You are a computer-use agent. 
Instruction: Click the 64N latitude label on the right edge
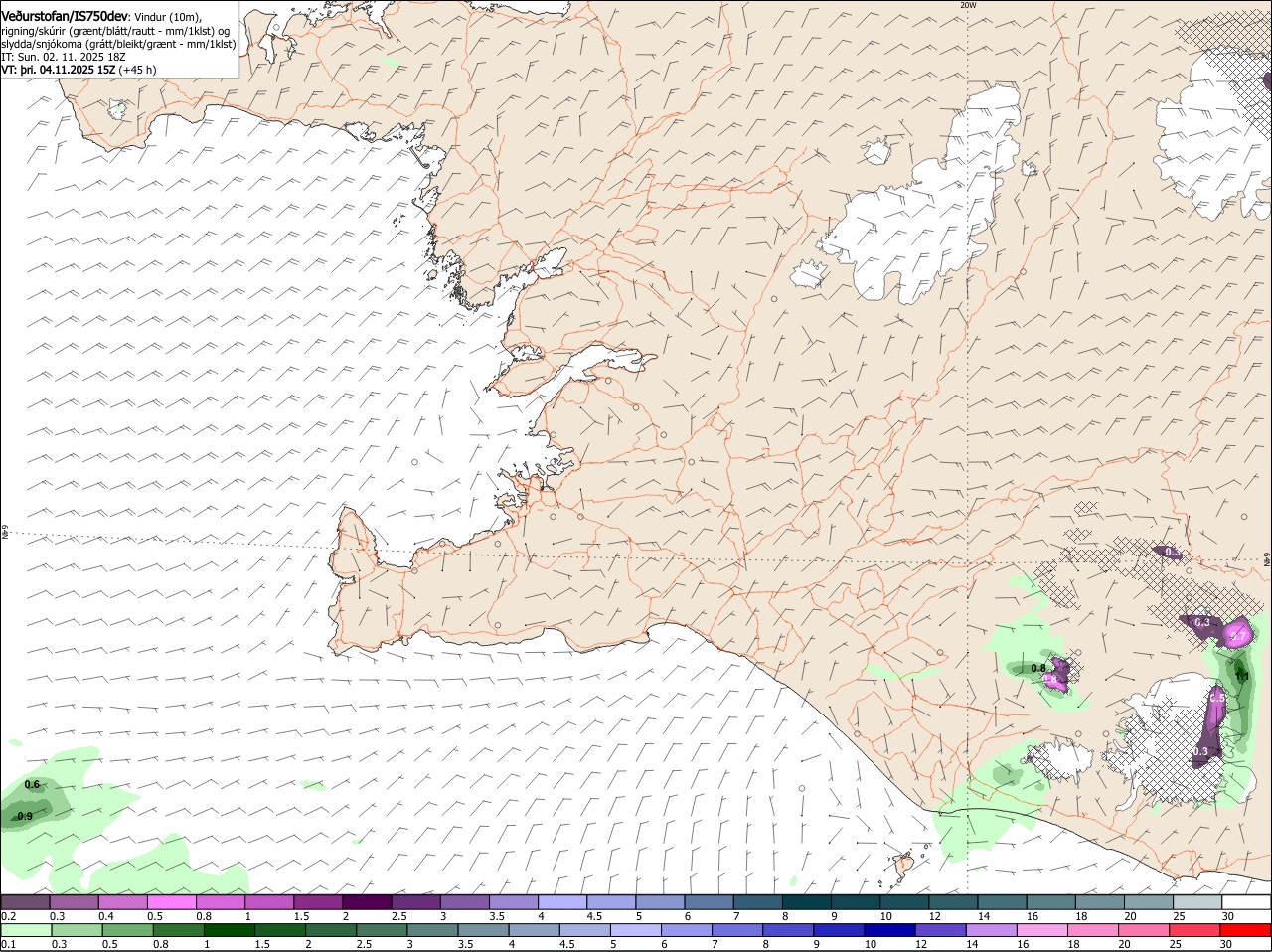pos(1267,558)
